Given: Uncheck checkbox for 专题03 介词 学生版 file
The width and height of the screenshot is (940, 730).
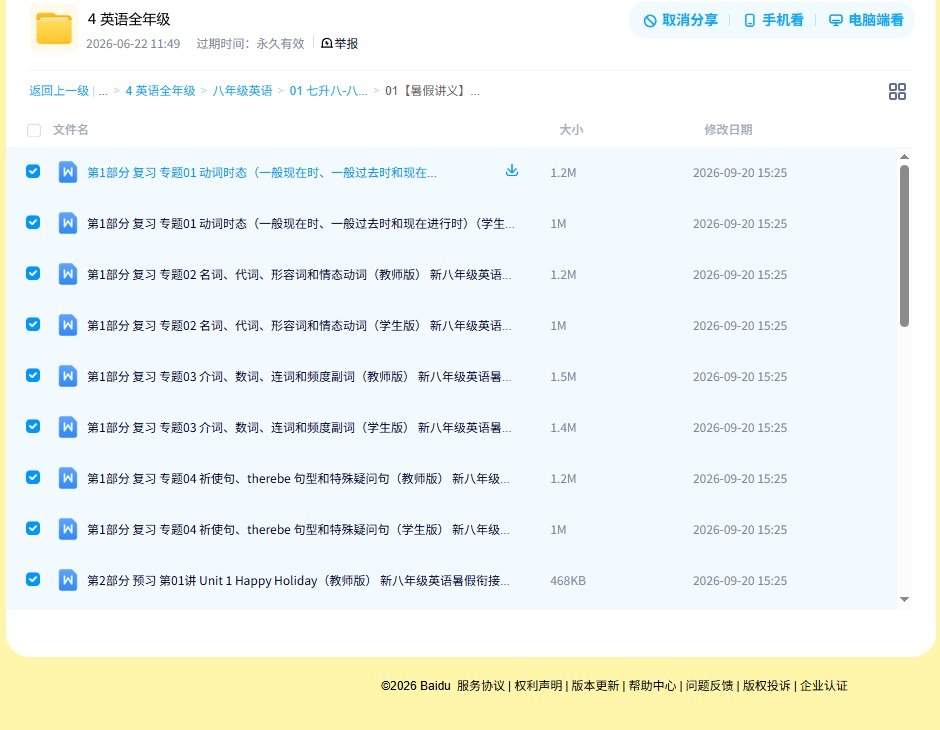Looking at the screenshot, I should coord(33,426).
